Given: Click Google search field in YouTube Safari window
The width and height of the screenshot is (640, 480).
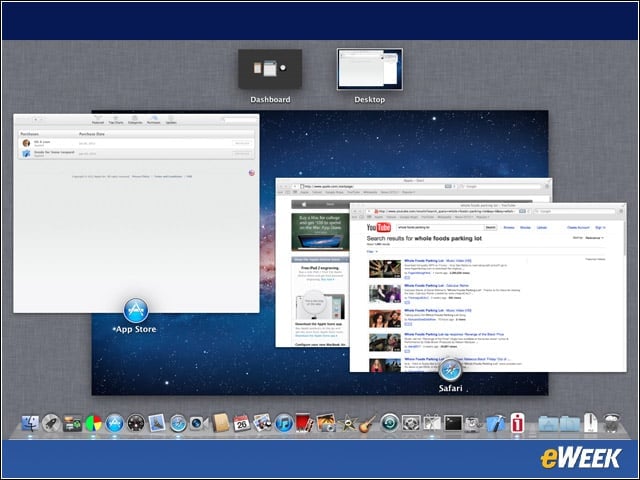Looking at the screenshot, I should point(576,211).
